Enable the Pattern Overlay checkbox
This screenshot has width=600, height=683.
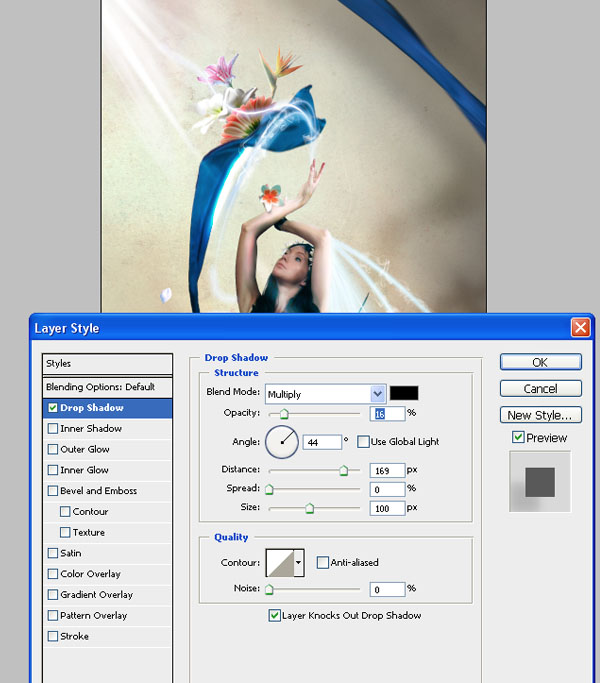(53, 615)
